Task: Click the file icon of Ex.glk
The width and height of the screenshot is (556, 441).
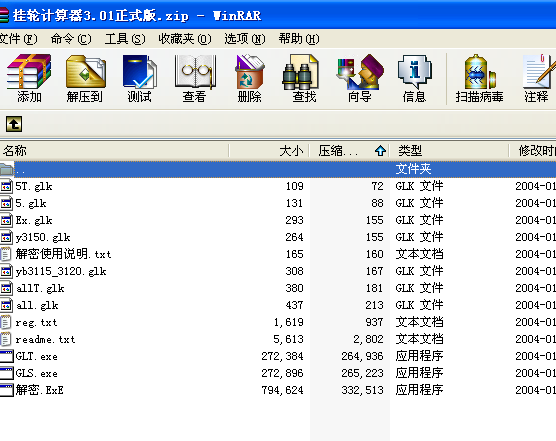Action: pyautogui.click(x=6, y=220)
